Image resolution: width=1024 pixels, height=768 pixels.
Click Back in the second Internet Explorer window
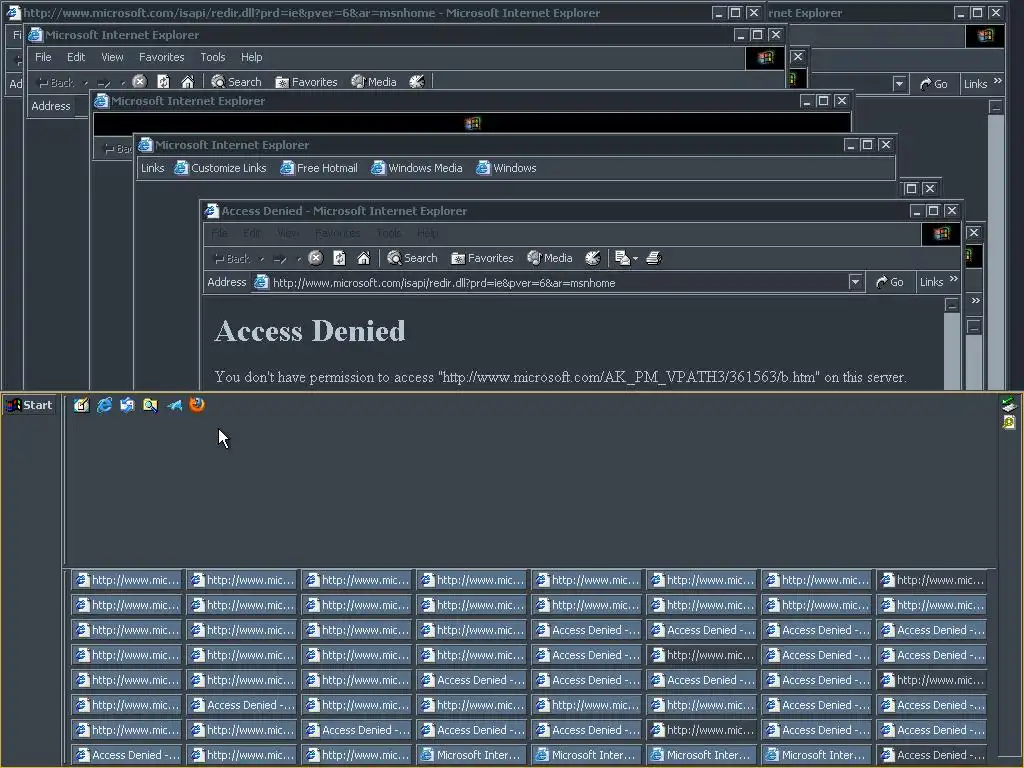coord(56,82)
